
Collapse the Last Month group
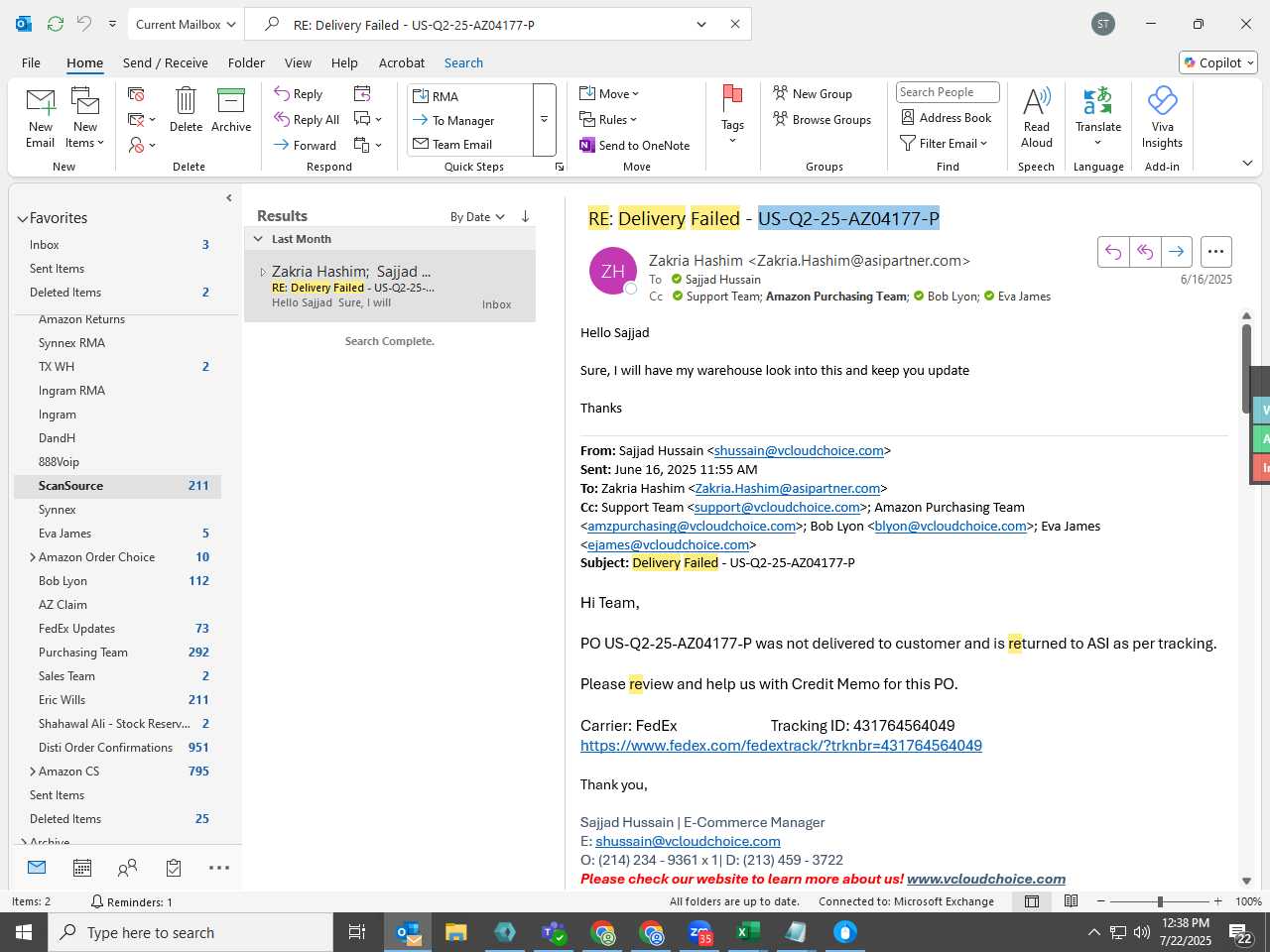coord(258,239)
